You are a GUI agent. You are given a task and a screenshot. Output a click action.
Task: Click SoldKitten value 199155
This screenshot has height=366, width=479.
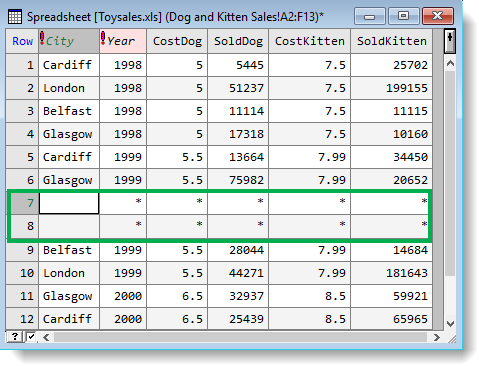click(x=392, y=88)
